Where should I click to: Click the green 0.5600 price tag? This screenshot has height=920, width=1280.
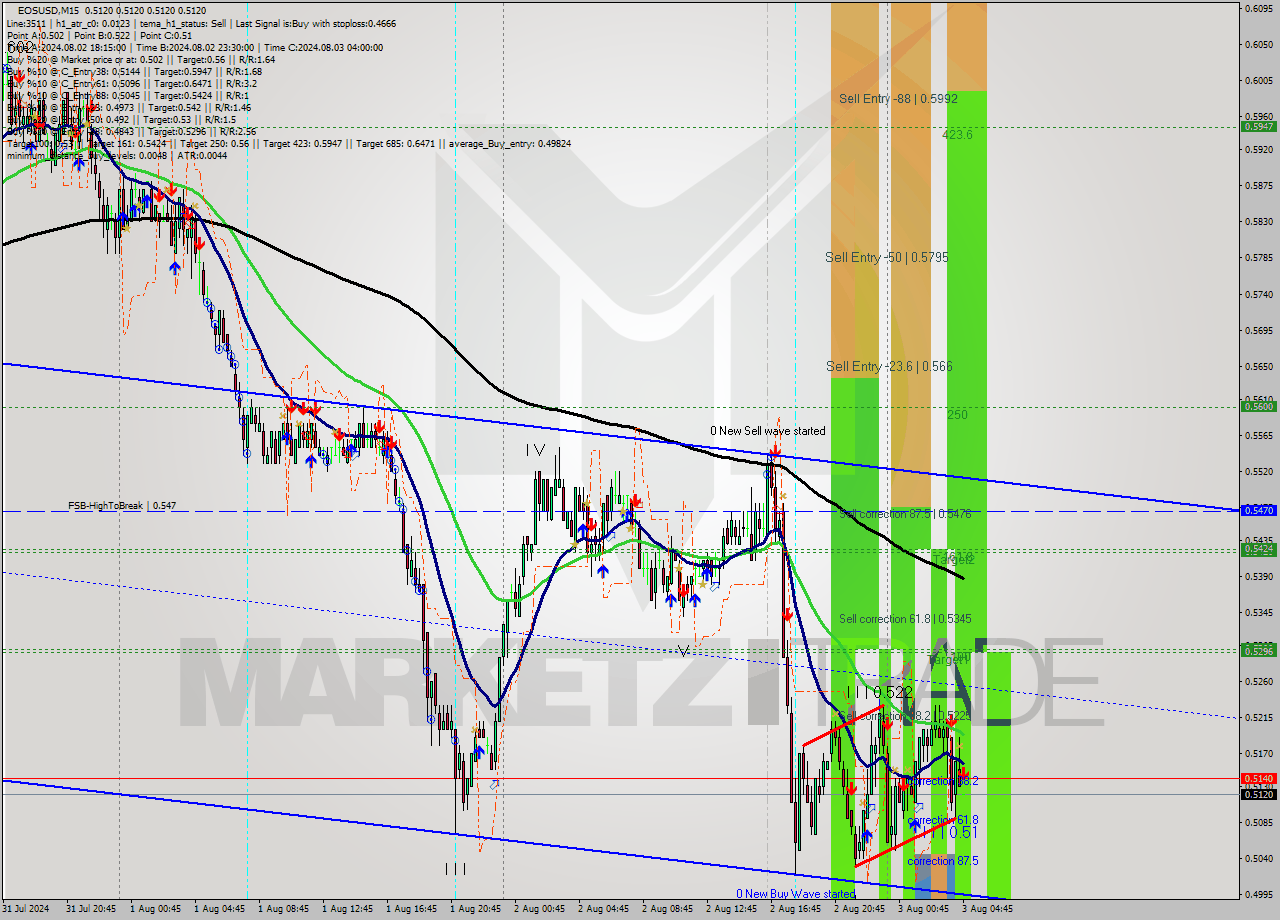pyautogui.click(x=1258, y=406)
